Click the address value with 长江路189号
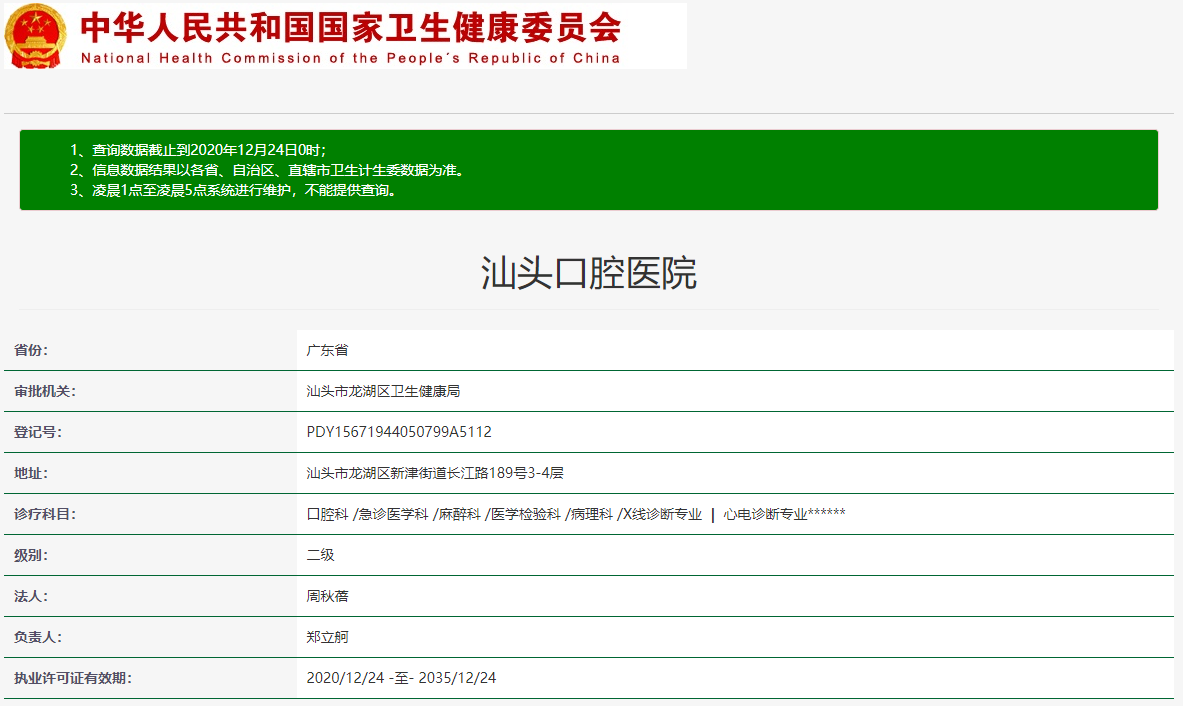The image size is (1183, 706). pyautogui.click(x=435, y=474)
